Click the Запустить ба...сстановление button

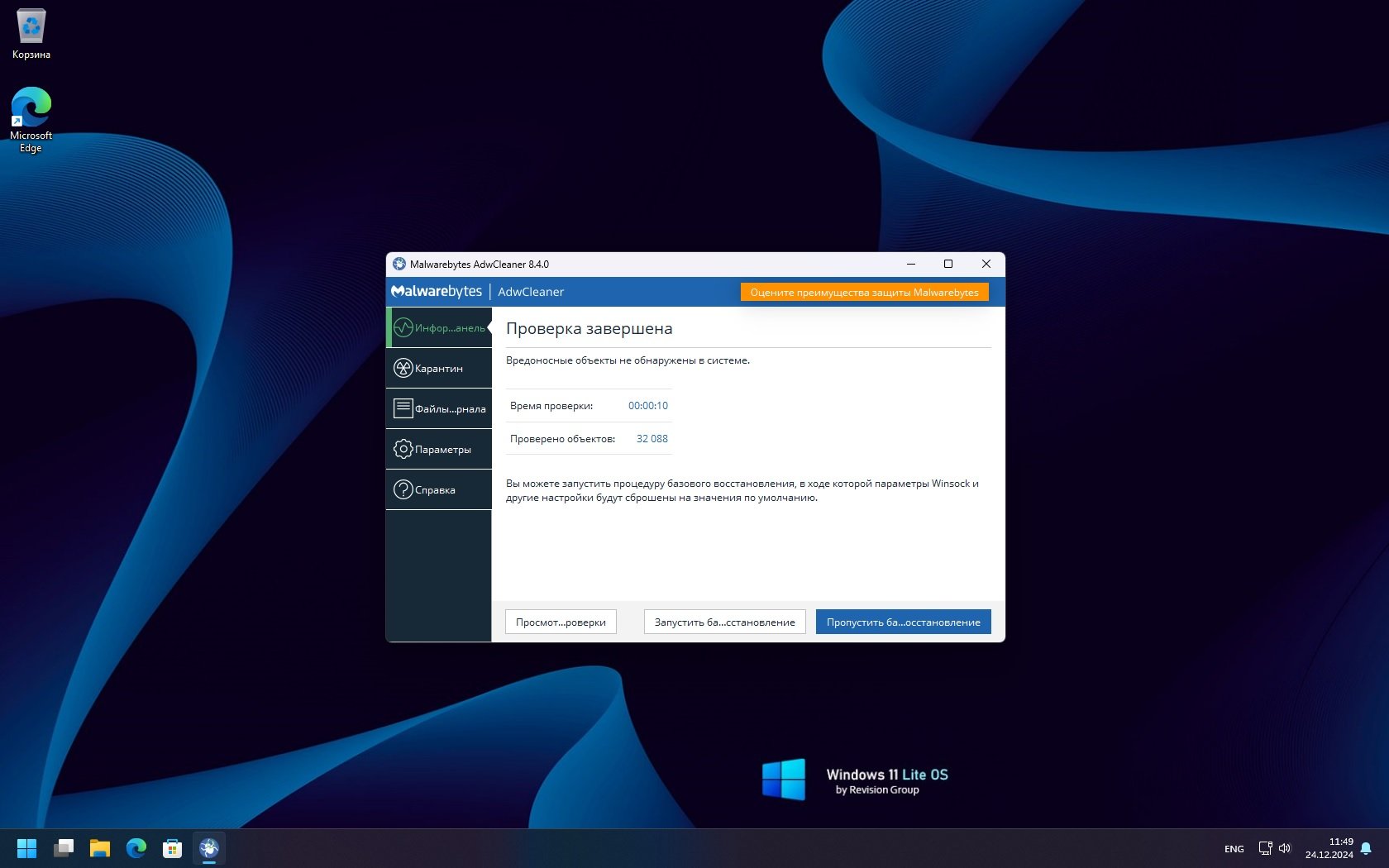click(x=724, y=622)
